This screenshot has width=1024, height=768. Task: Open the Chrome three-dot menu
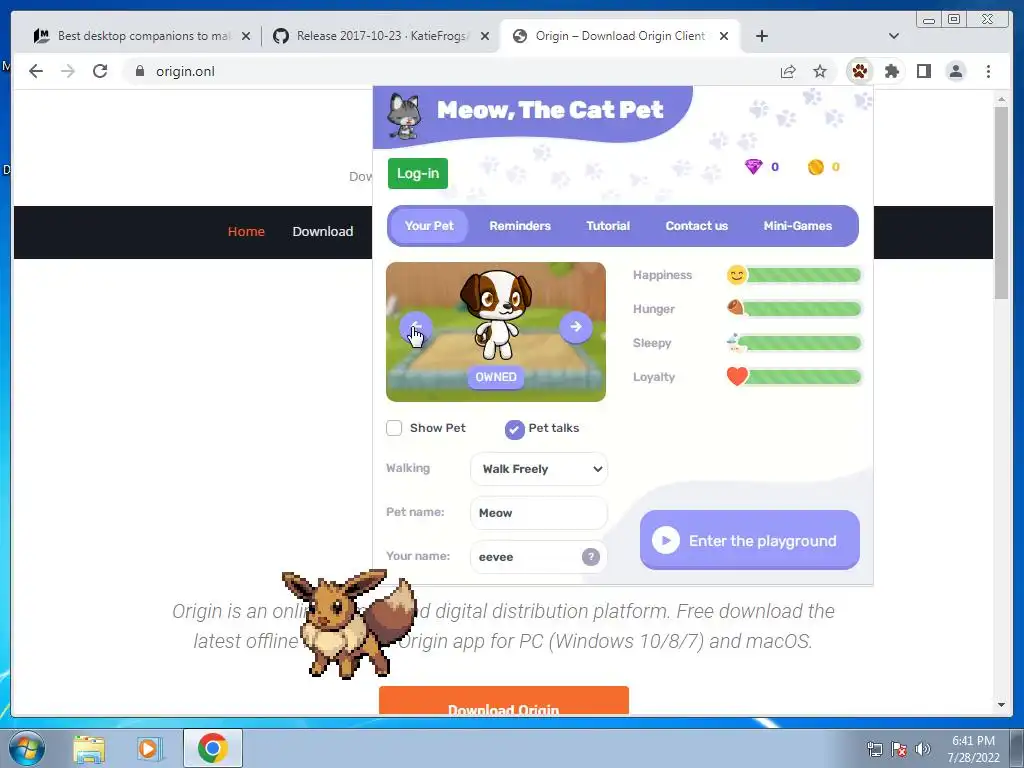pyautogui.click(x=988, y=71)
